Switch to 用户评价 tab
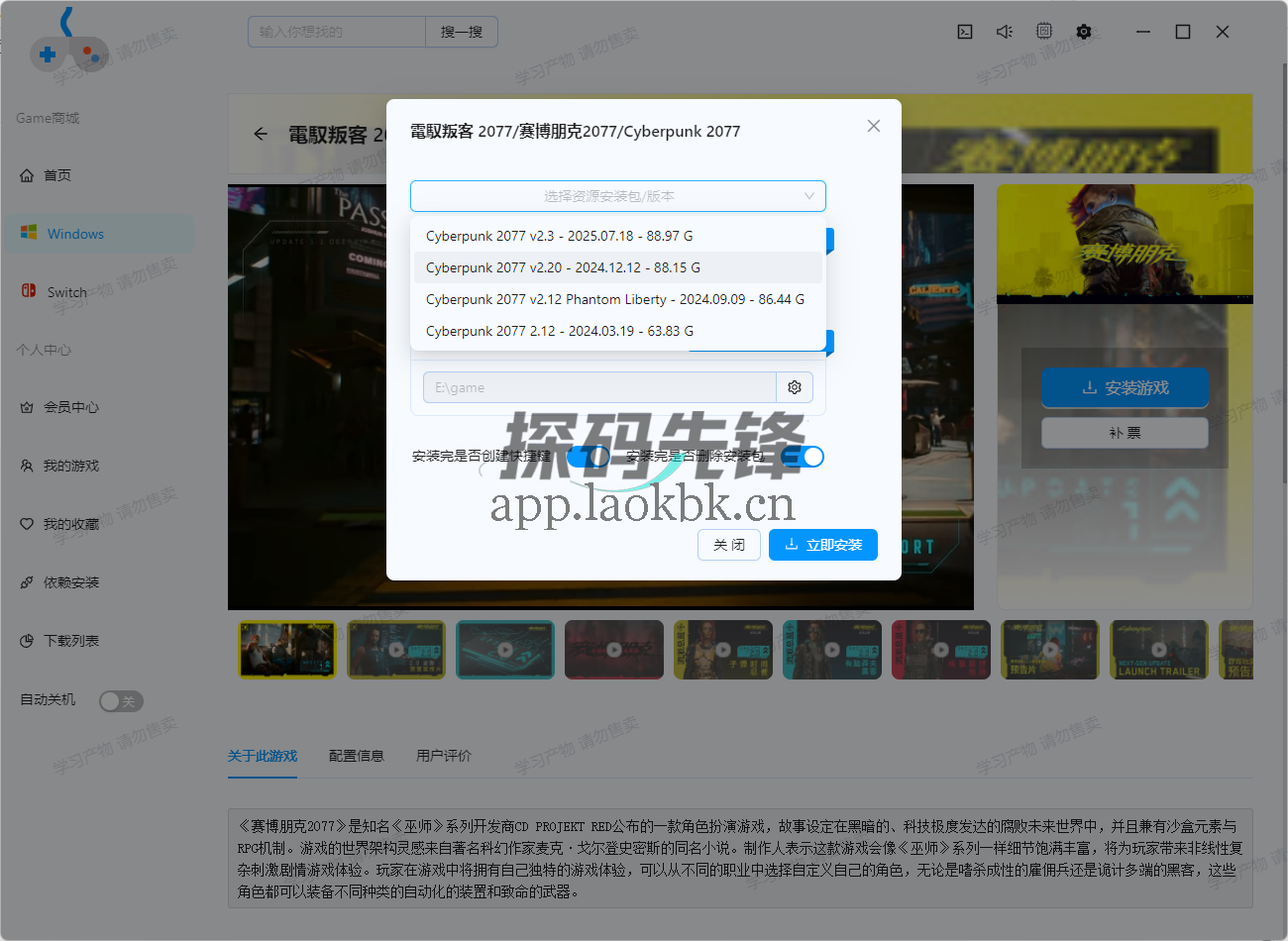The width and height of the screenshot is (1288, 941). pyautogui.click(x=444, y=756)
